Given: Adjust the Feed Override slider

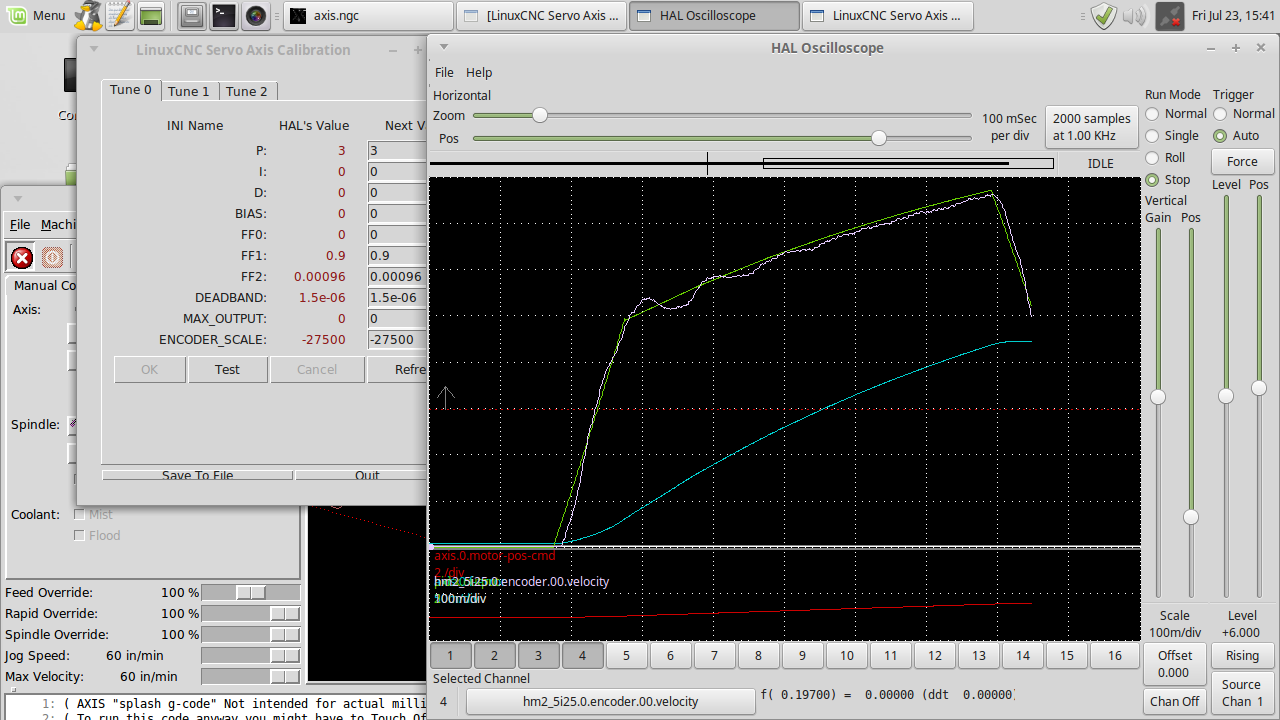Looking at the screenshot, I should point(250,592).
